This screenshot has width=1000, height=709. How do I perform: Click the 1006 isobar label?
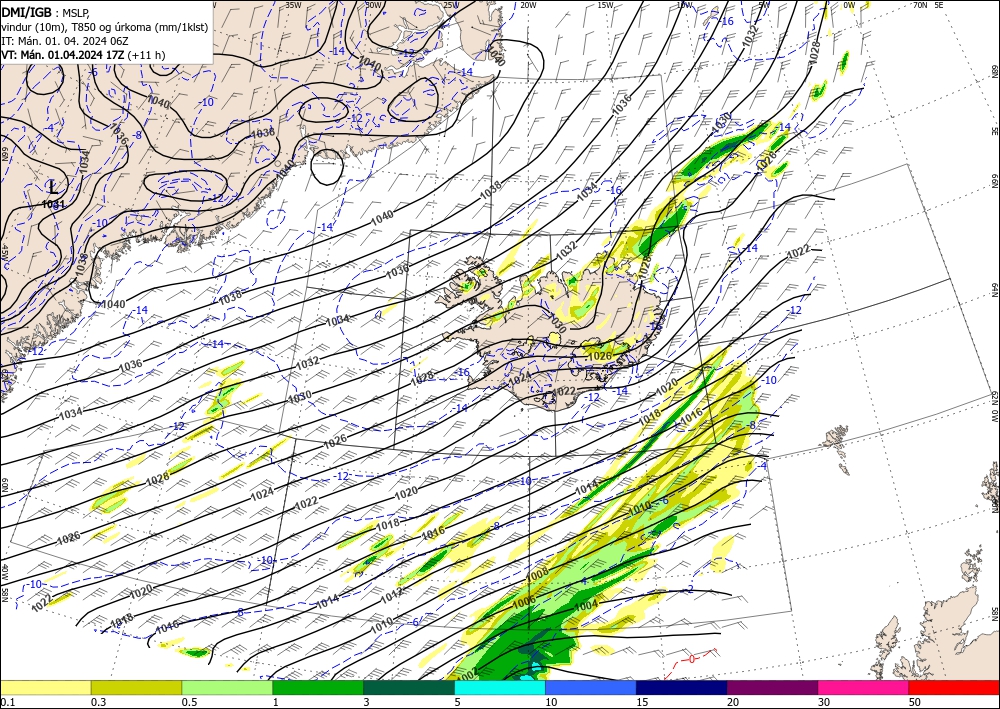click(x=524, y=601)
